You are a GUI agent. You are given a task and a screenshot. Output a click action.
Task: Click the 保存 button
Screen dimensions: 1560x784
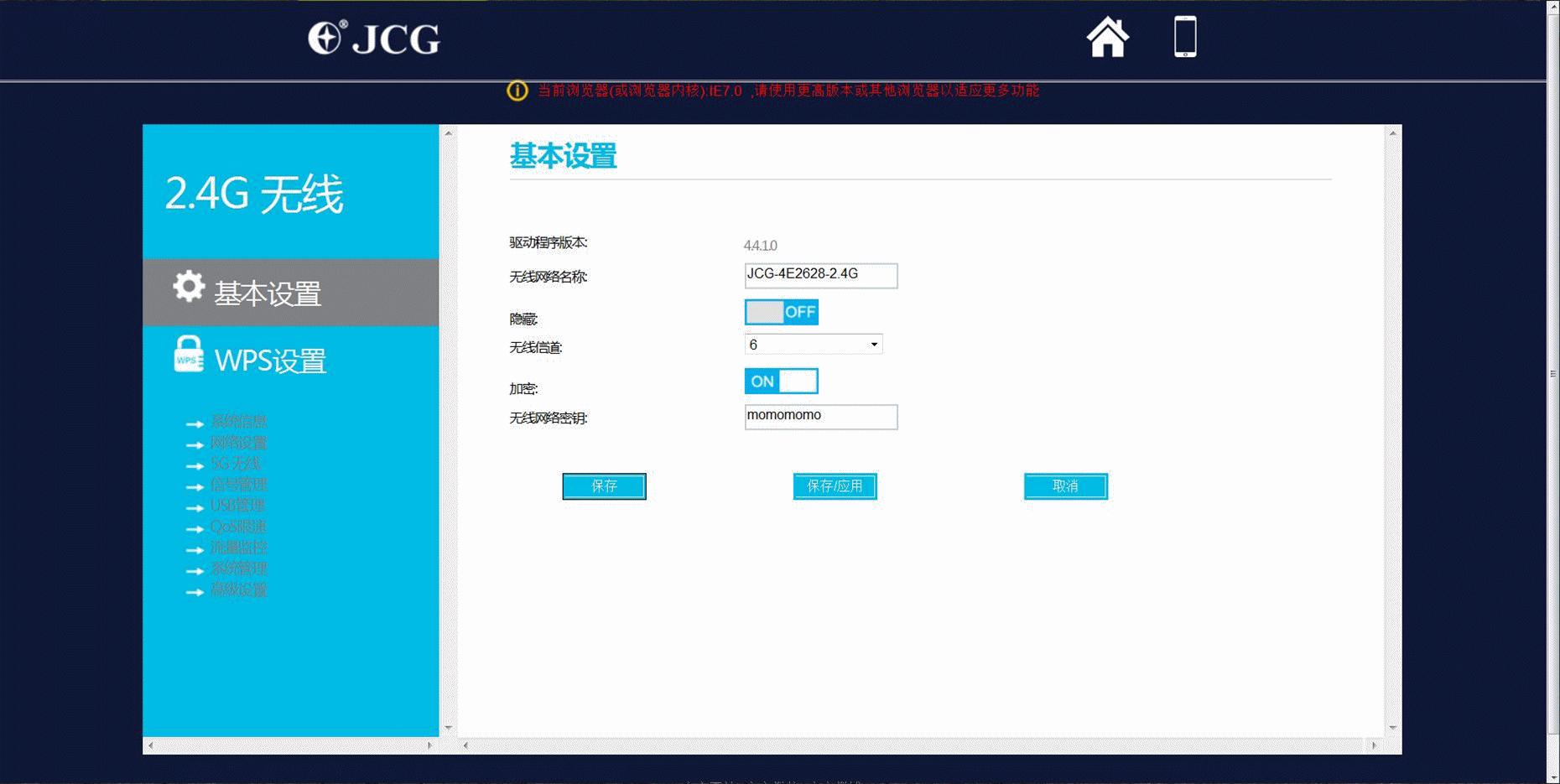604,486
